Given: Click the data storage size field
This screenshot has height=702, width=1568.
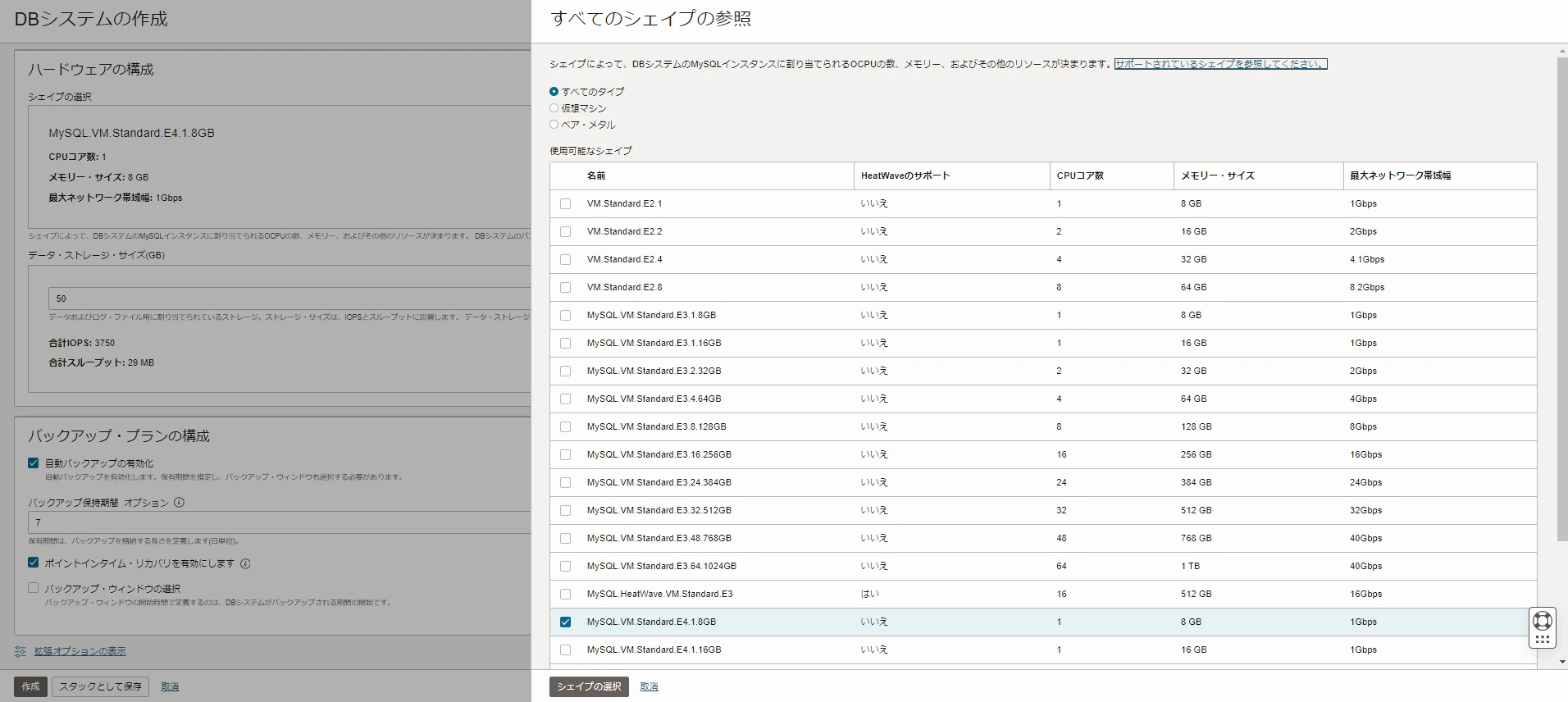Looking at the screenshot, I should pyautogui.click(x=289, y=299).
